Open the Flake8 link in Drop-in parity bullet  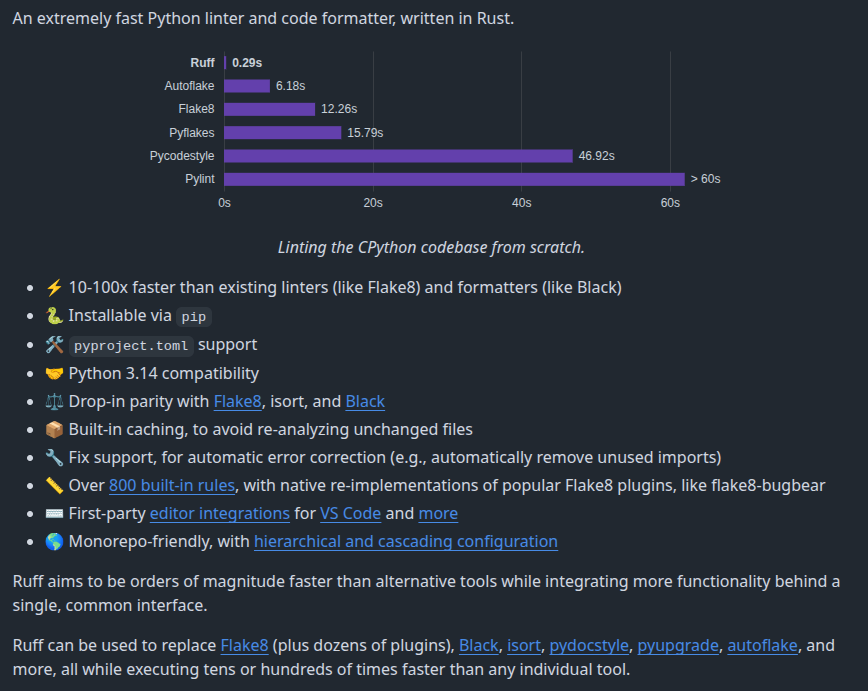[237, 402]
